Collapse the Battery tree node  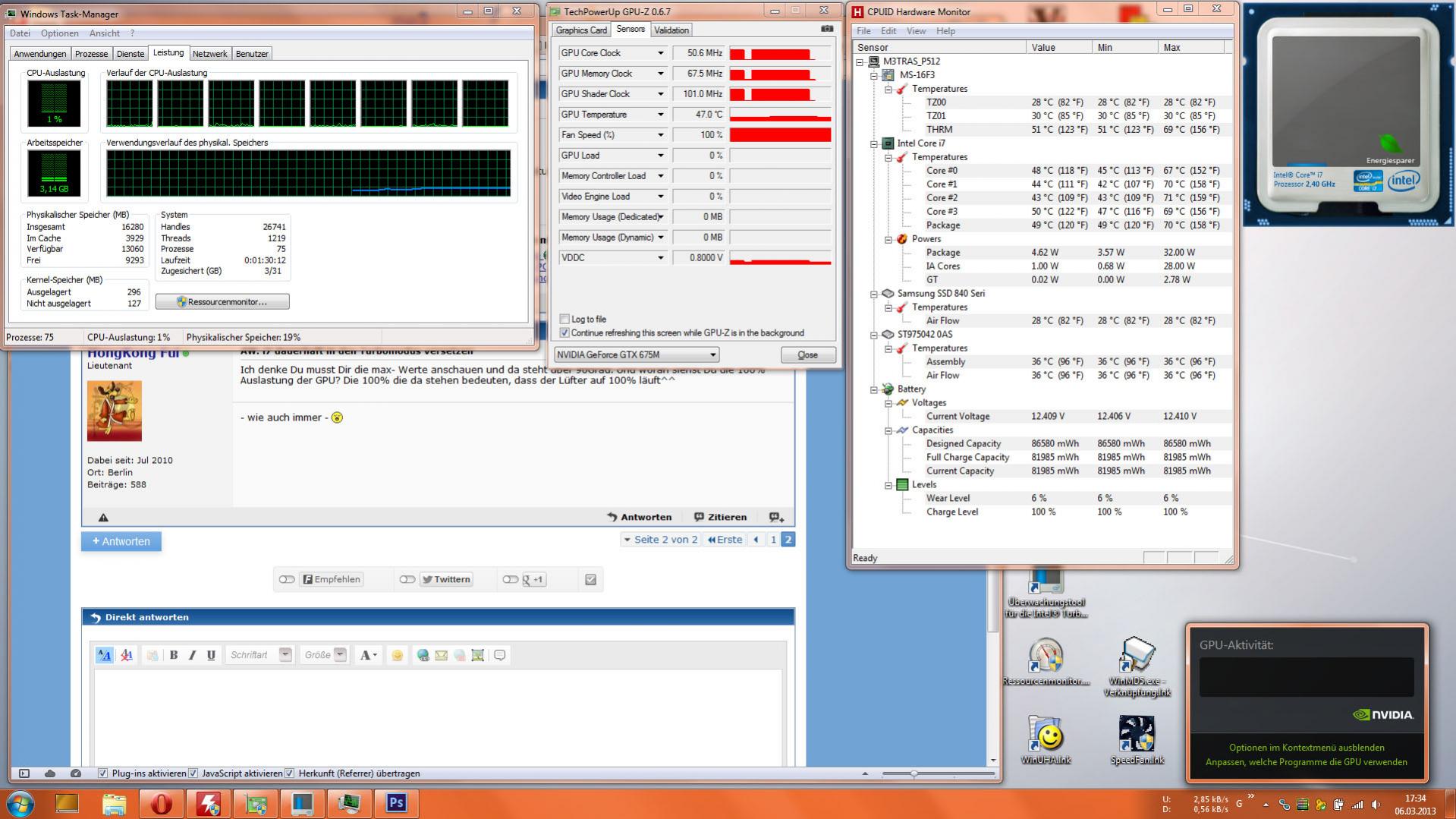point(874,389)
